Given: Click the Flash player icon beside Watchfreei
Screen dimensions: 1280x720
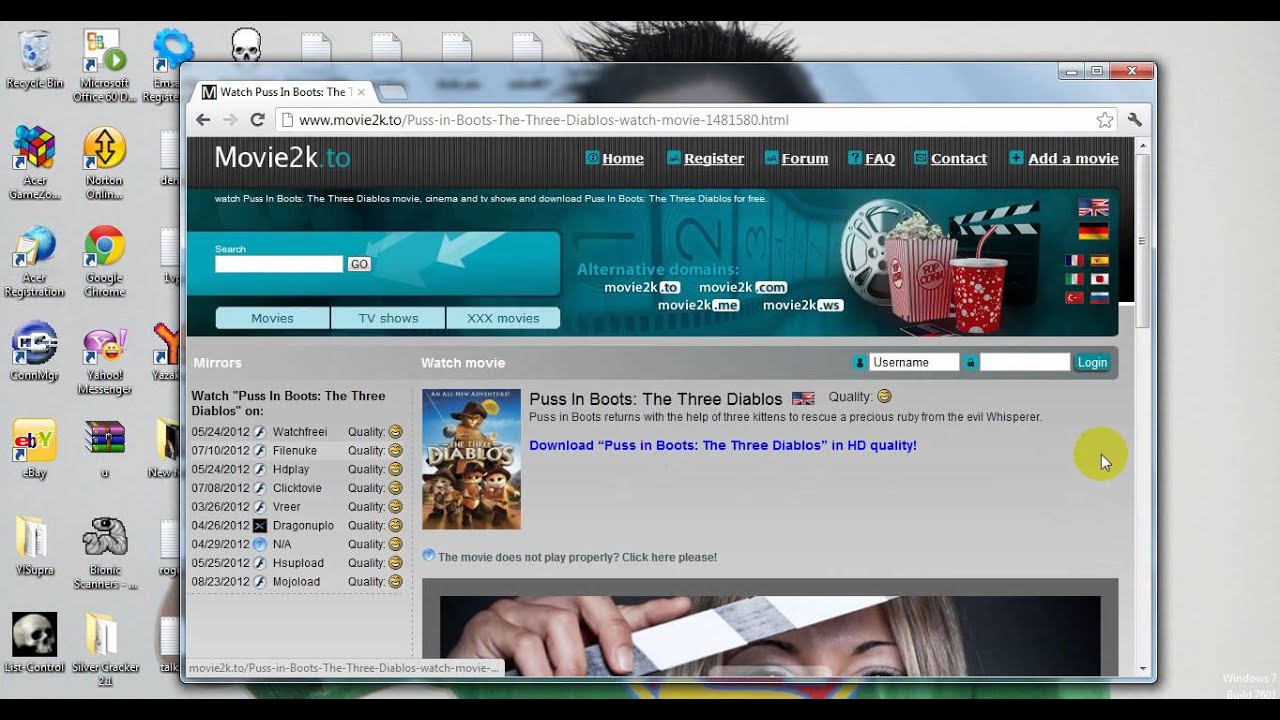Looking at the screenshot, I should [x=259, y=431].
